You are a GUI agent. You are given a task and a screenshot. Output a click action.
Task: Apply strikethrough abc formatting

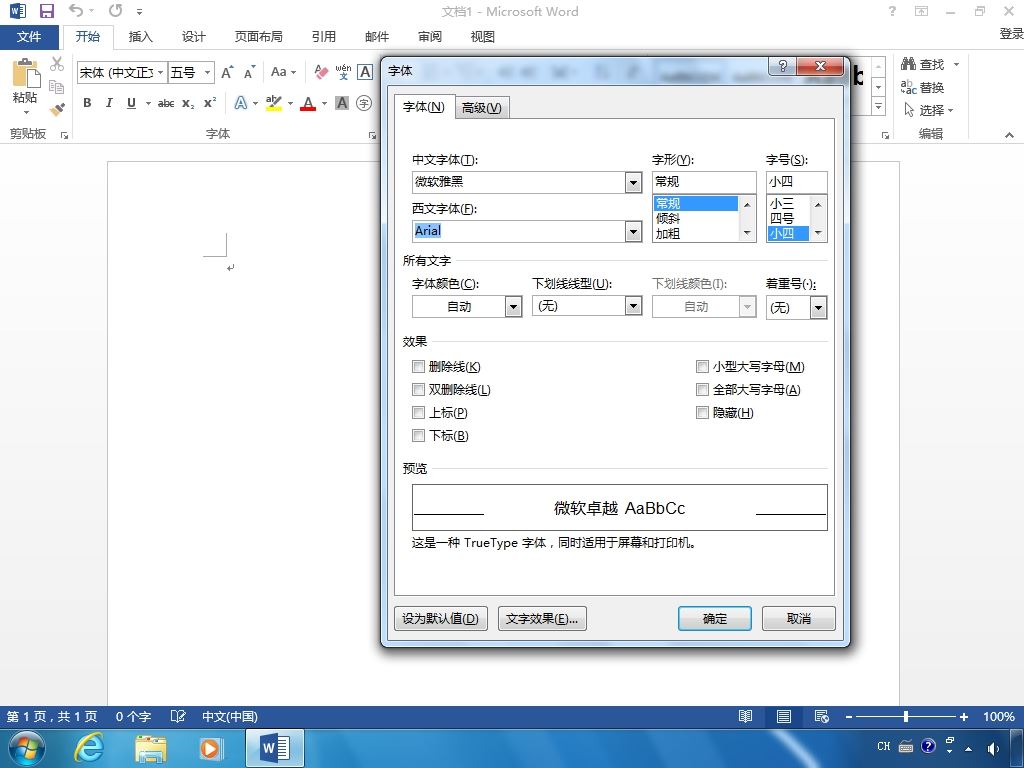[x=166, y=103]
